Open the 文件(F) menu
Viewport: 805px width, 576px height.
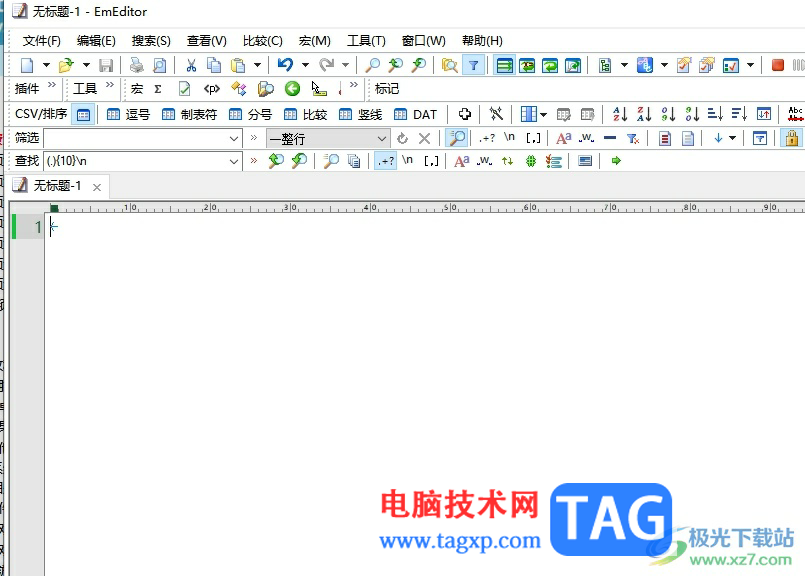pyautogui.click(x=42, y=41)
